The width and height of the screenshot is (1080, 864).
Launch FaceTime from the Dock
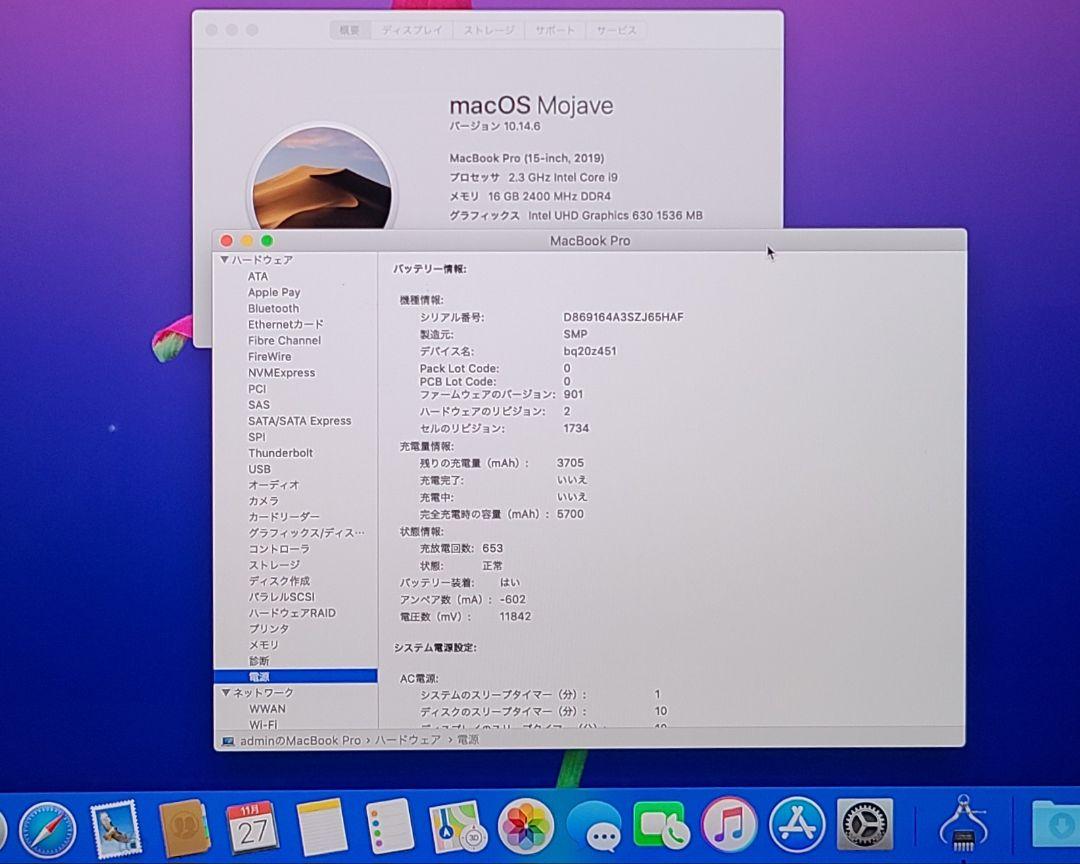[660, 826]
